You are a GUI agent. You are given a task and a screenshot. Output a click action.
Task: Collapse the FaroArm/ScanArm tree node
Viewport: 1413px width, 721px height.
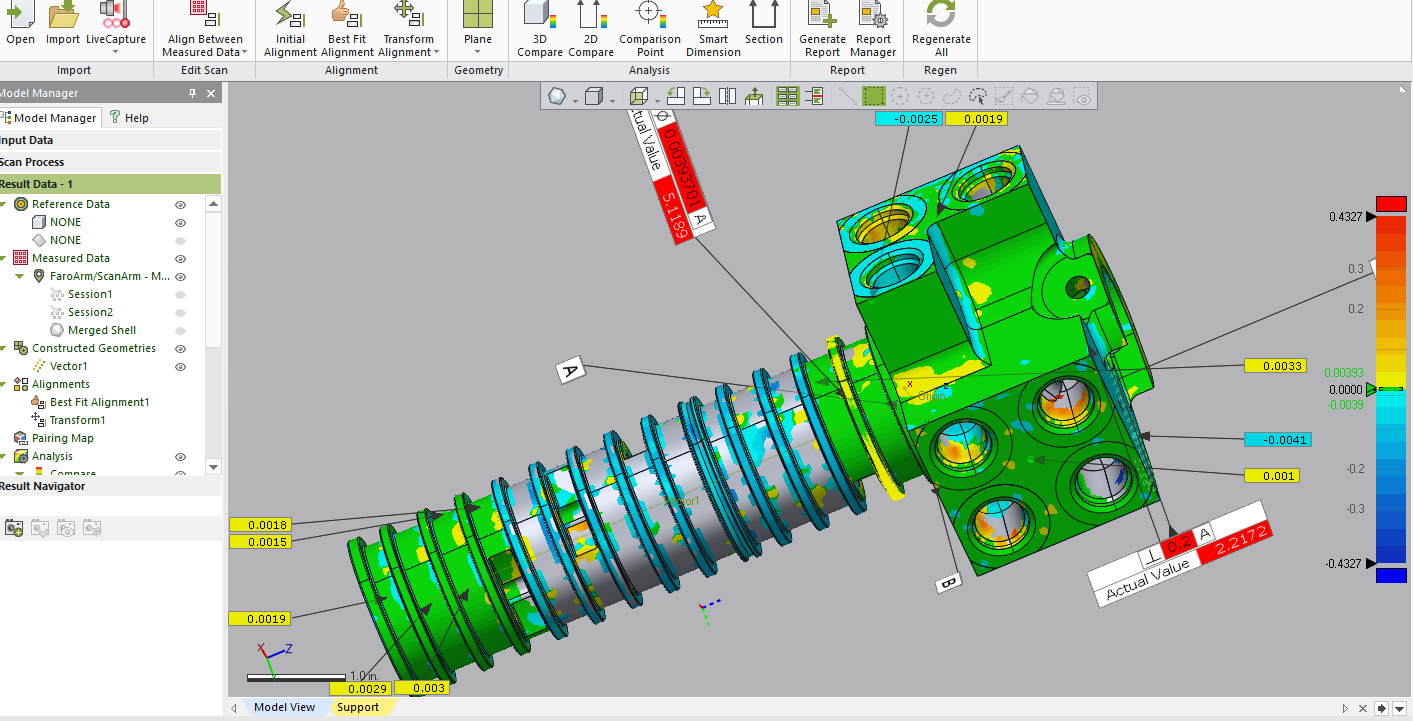tap(20, 276)
